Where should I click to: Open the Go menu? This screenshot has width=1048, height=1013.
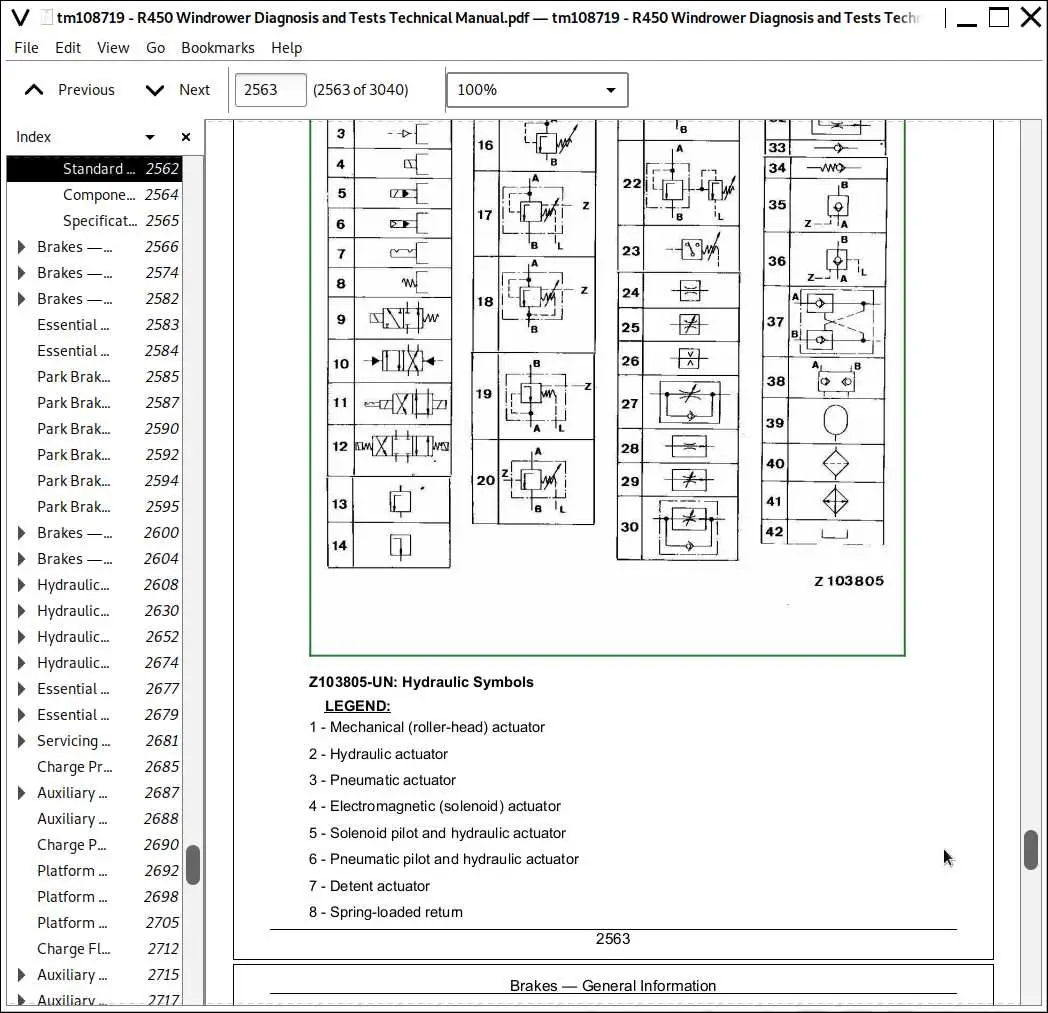(x=155, y=47)
